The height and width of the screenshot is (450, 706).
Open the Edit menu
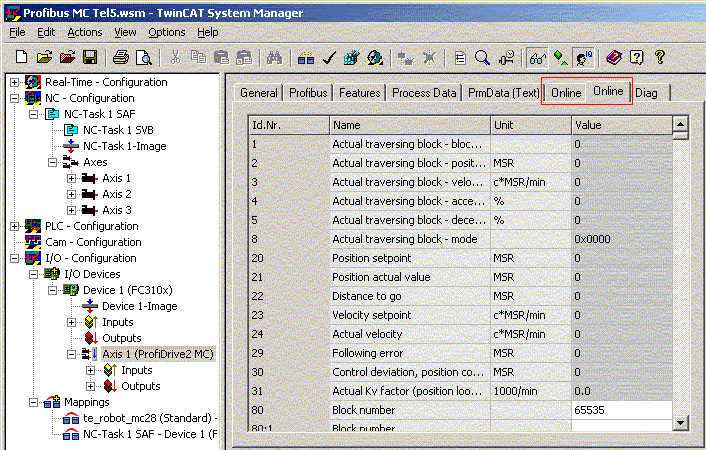click(46, 32)
